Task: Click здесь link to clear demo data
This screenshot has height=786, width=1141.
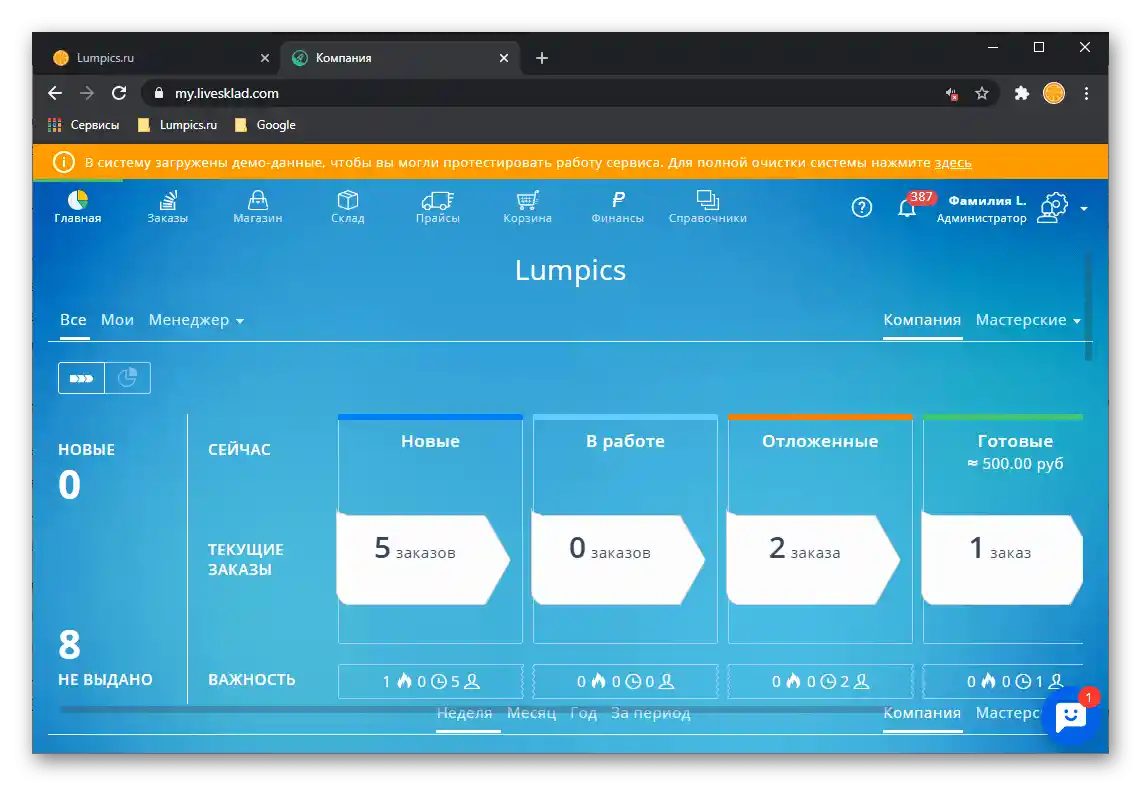Action: (953, 162)
